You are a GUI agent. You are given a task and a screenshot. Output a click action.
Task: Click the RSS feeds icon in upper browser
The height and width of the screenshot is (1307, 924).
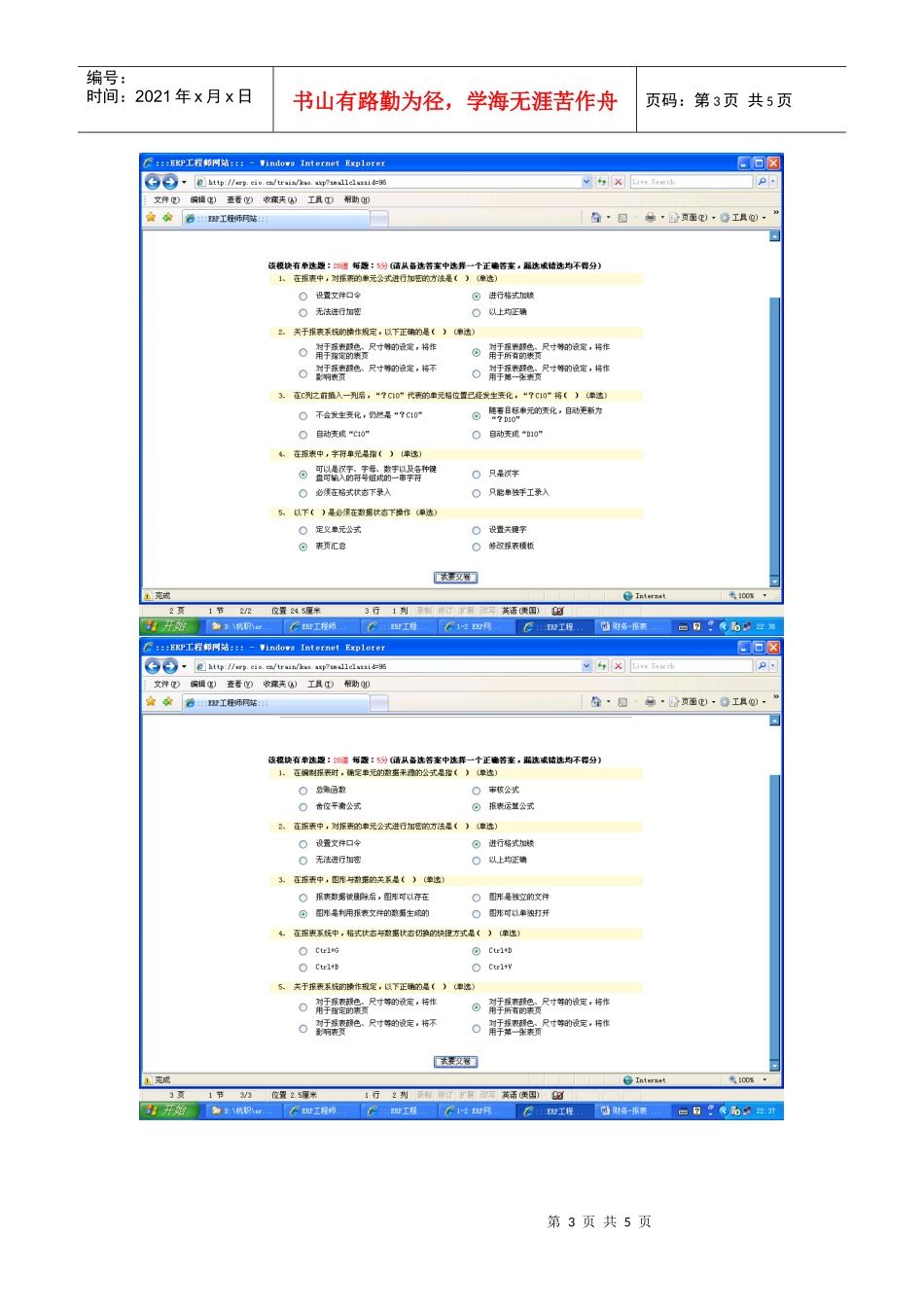[x=622, y=218]
